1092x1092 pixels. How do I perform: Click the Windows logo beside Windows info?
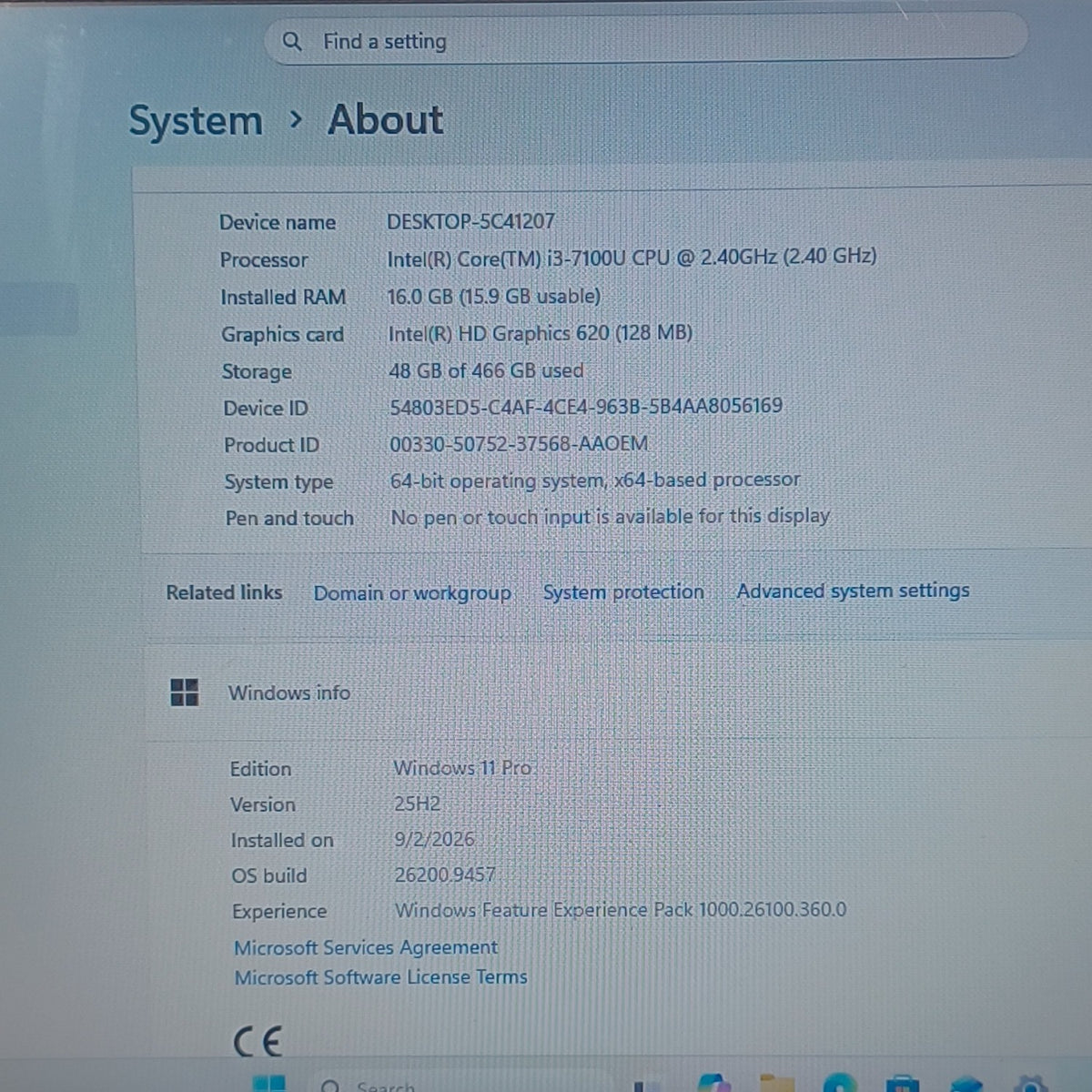[x=185, y=693]
